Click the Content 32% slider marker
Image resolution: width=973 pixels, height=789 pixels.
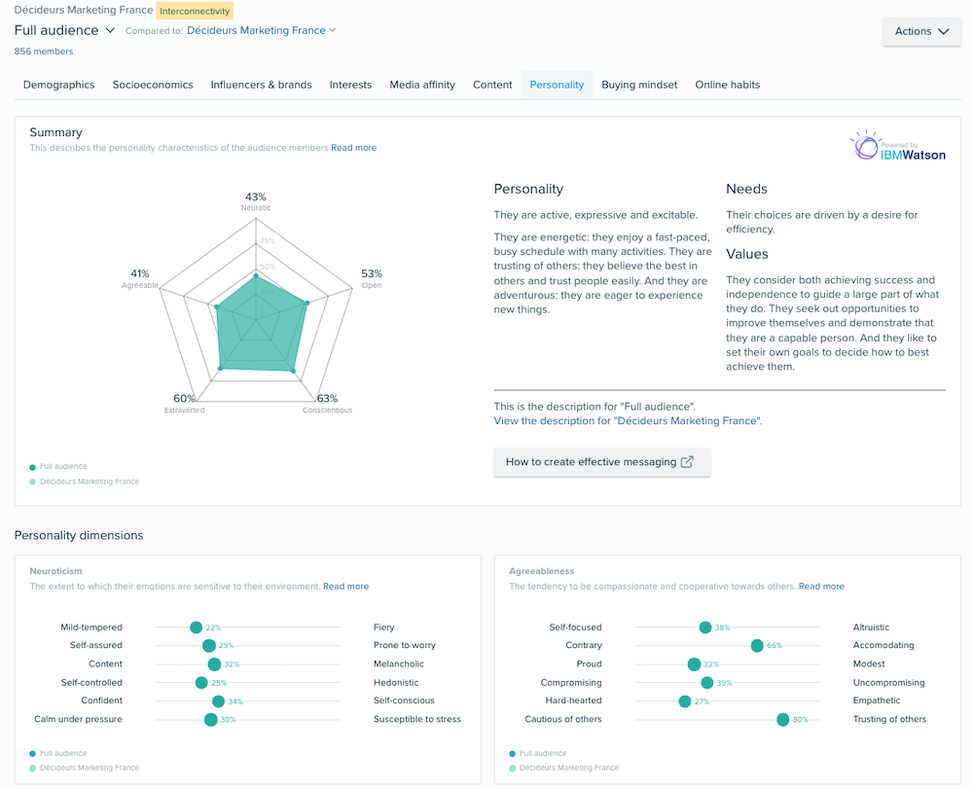[215, 664]
